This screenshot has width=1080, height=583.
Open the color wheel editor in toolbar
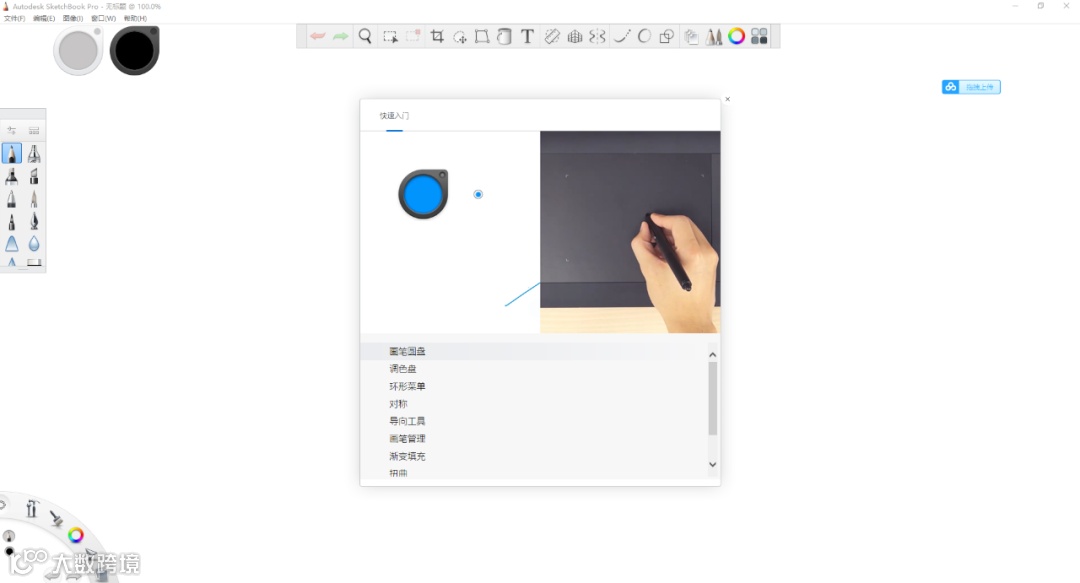point(736,37)
